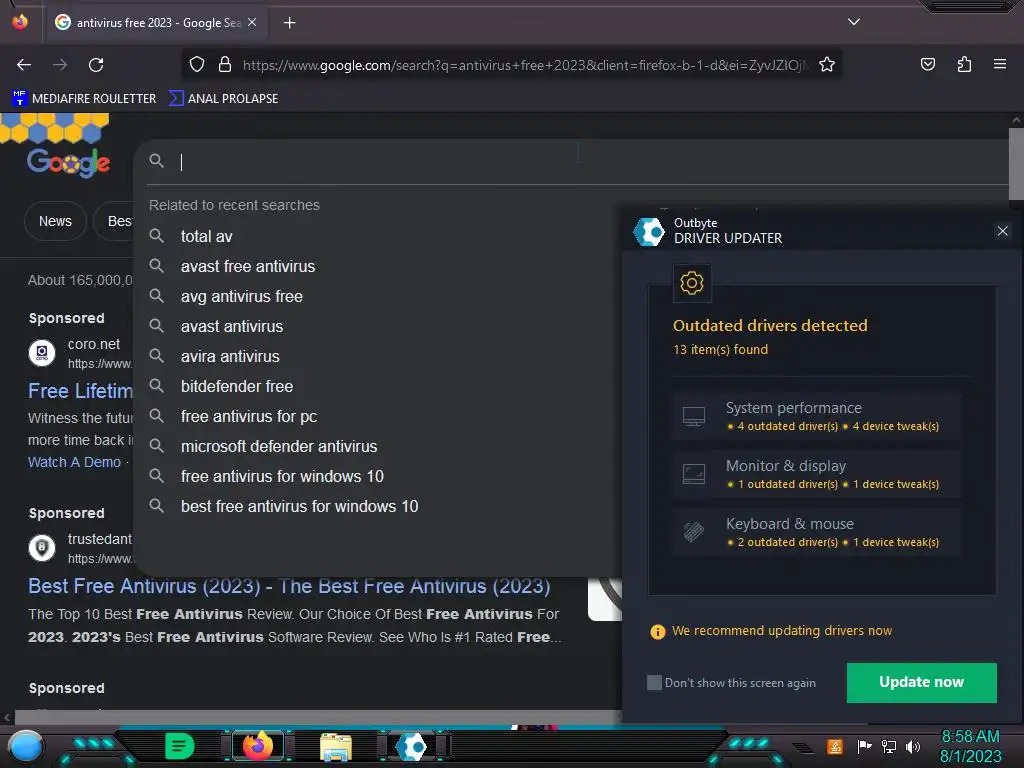Click the info icon beside the recommendation

point(658,632)
